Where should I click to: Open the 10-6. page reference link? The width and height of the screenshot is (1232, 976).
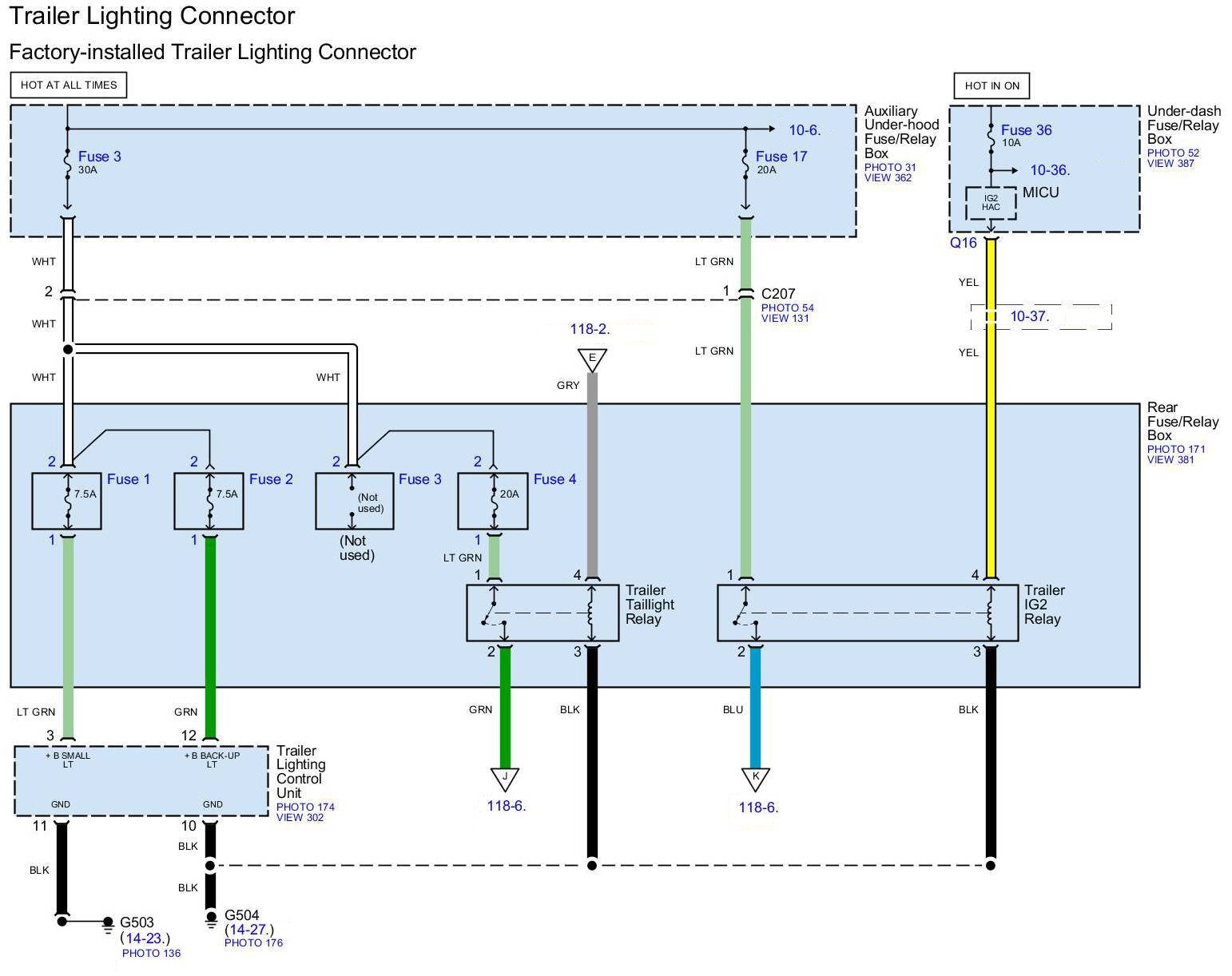tap(805, 130)
